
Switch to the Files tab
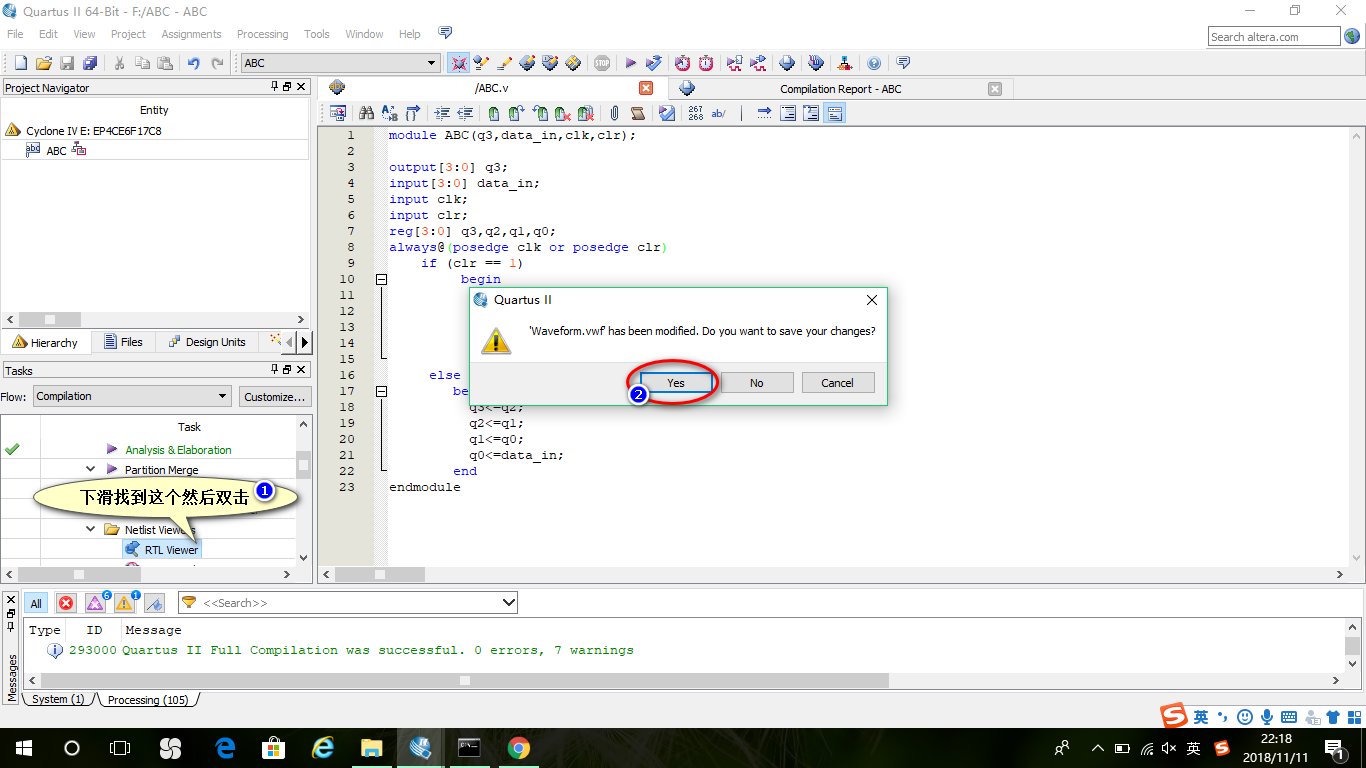(x=123, y=342)
